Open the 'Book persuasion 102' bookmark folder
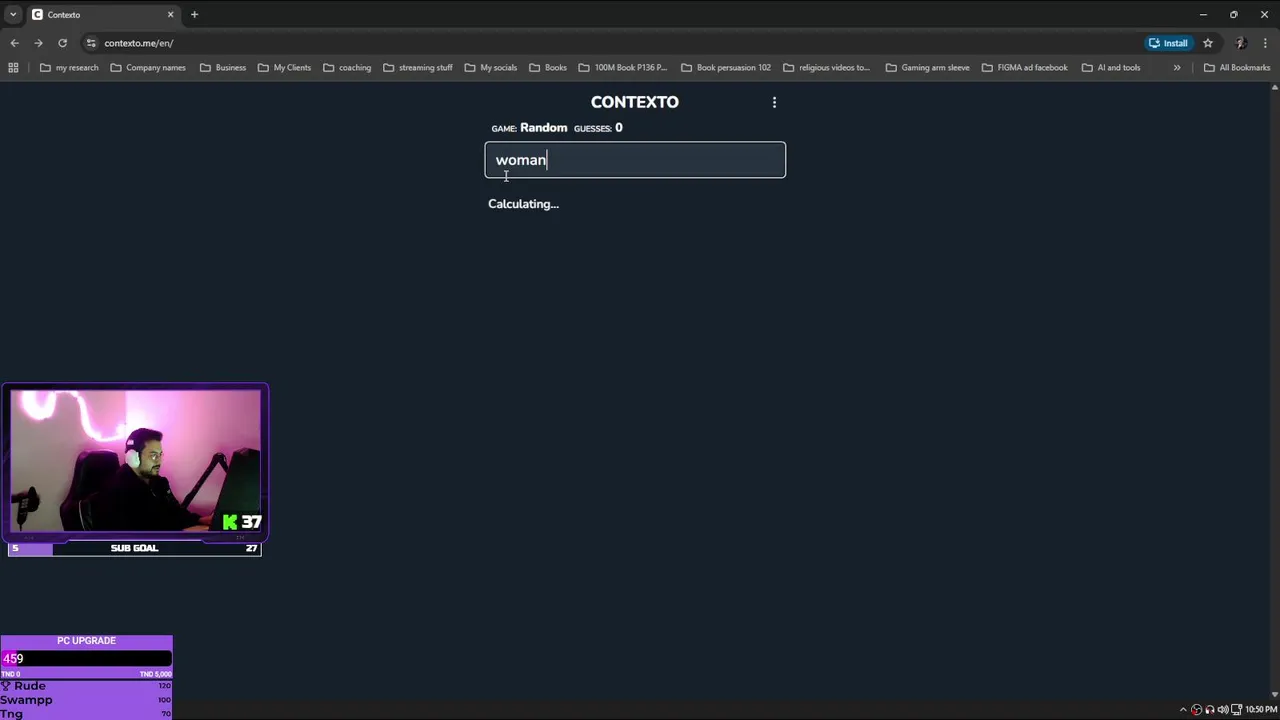Viewport: 1280px width, 720px height. 726,67
